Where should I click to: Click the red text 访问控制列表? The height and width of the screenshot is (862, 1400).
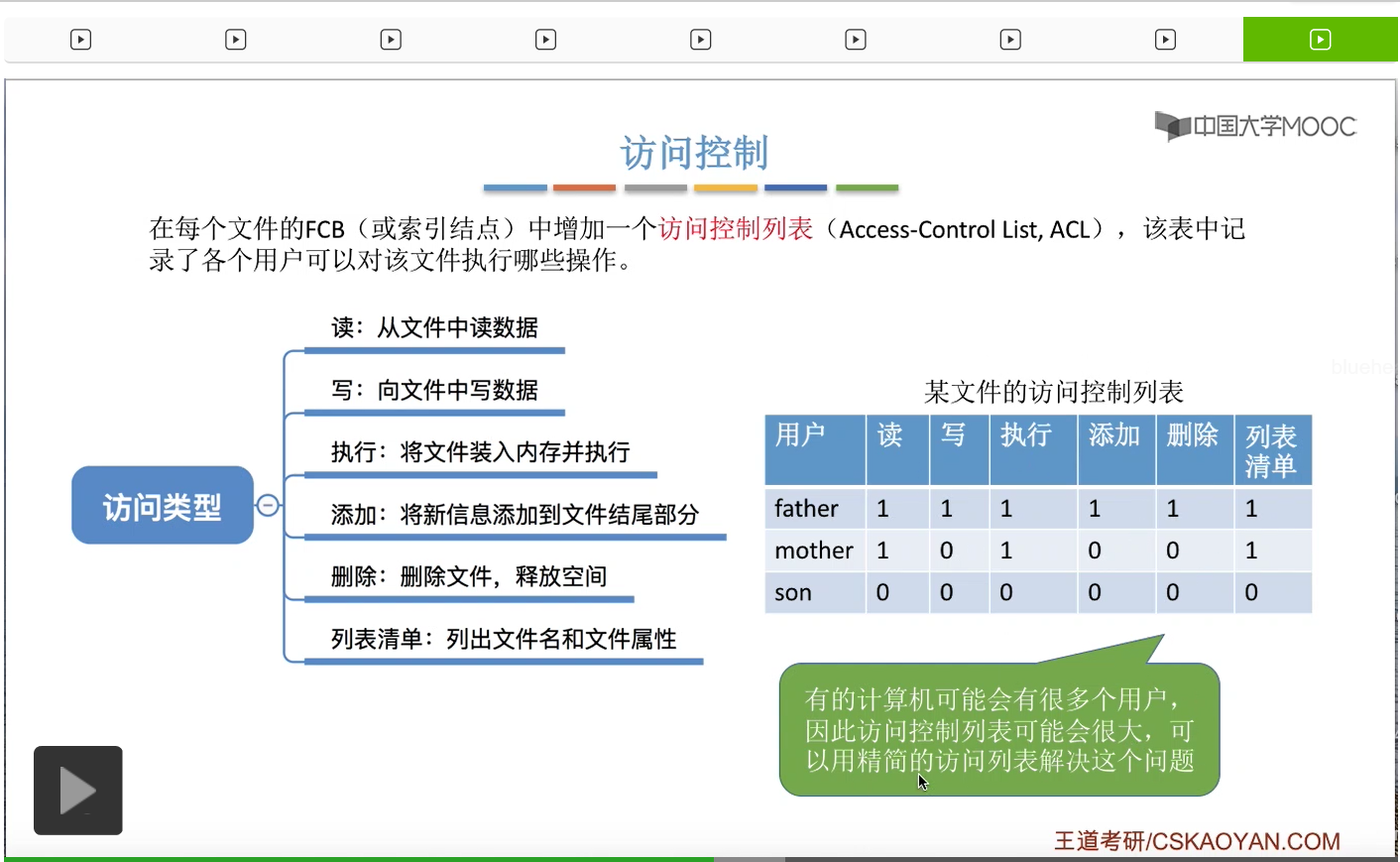coord(736,229)
